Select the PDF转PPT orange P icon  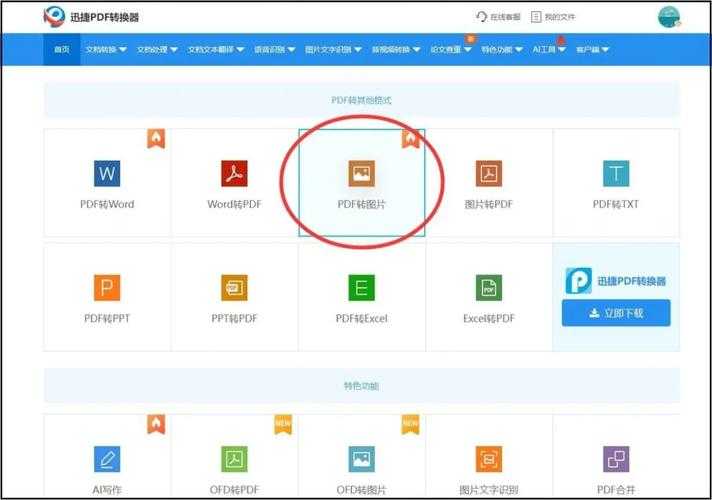[x=107, y=287]
